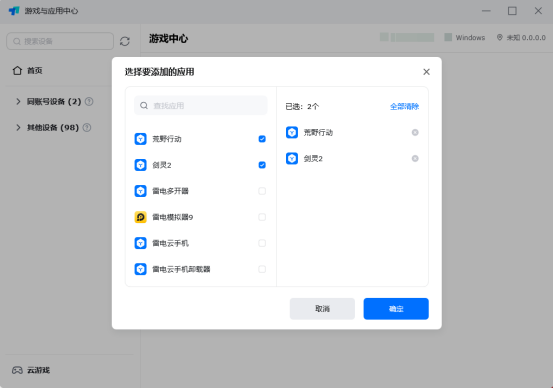This screenshot has height=389, width=554.
Task: Expand the 同账号设备 (2) group
Action: (x=18, y=102)
